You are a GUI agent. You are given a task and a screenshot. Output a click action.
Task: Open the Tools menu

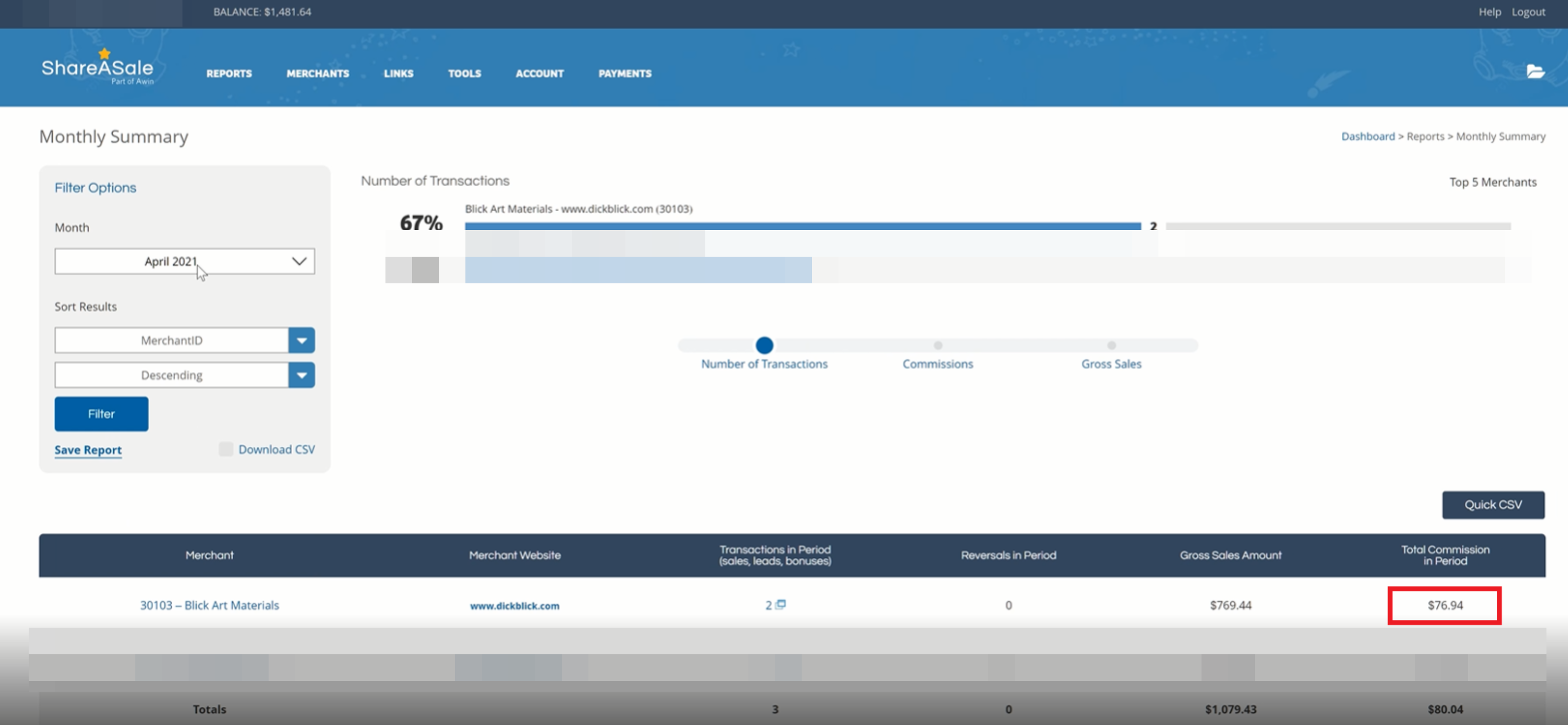point(464,74)
